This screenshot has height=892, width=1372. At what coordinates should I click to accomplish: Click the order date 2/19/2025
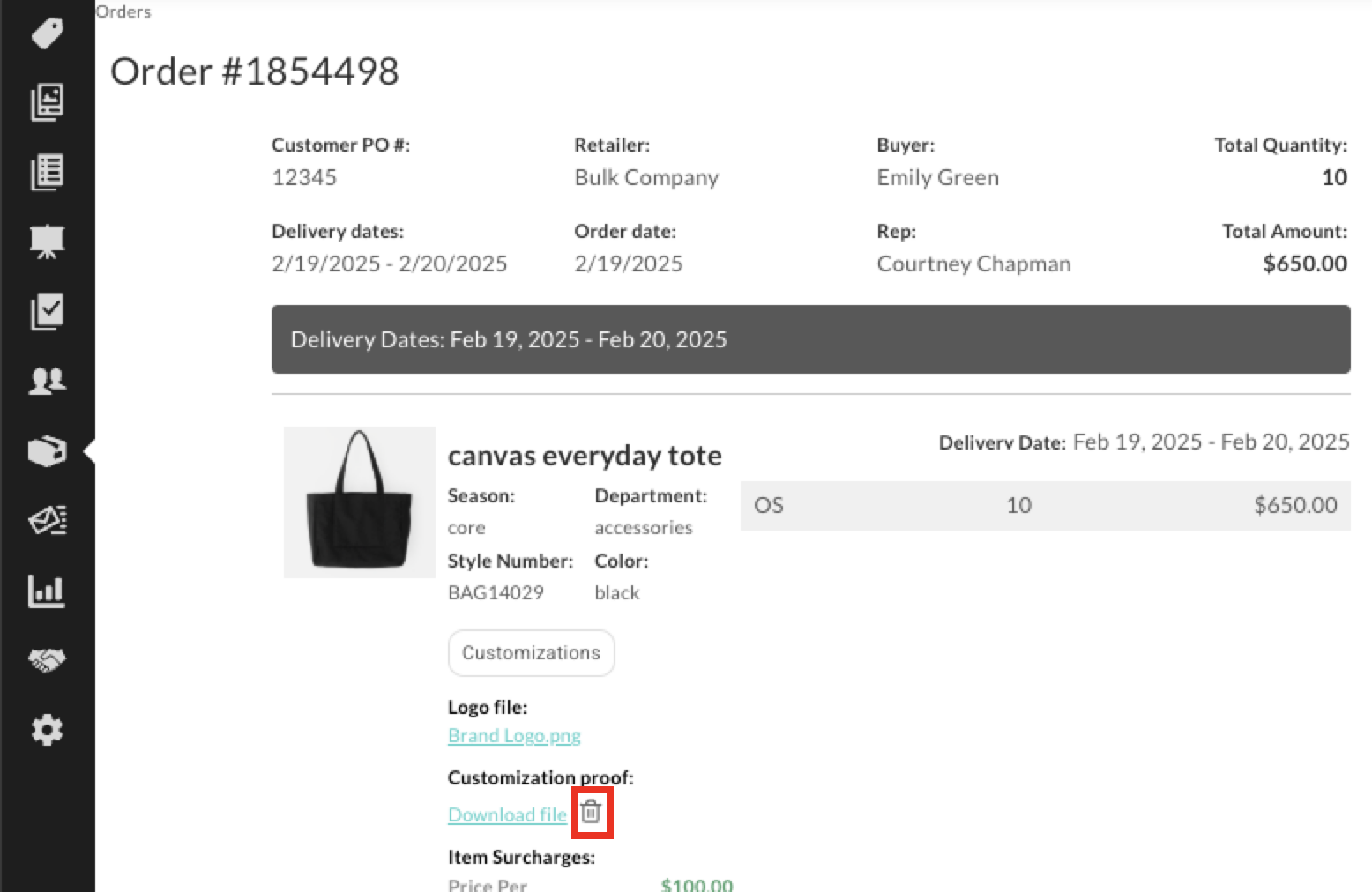(x=629, y=264)
